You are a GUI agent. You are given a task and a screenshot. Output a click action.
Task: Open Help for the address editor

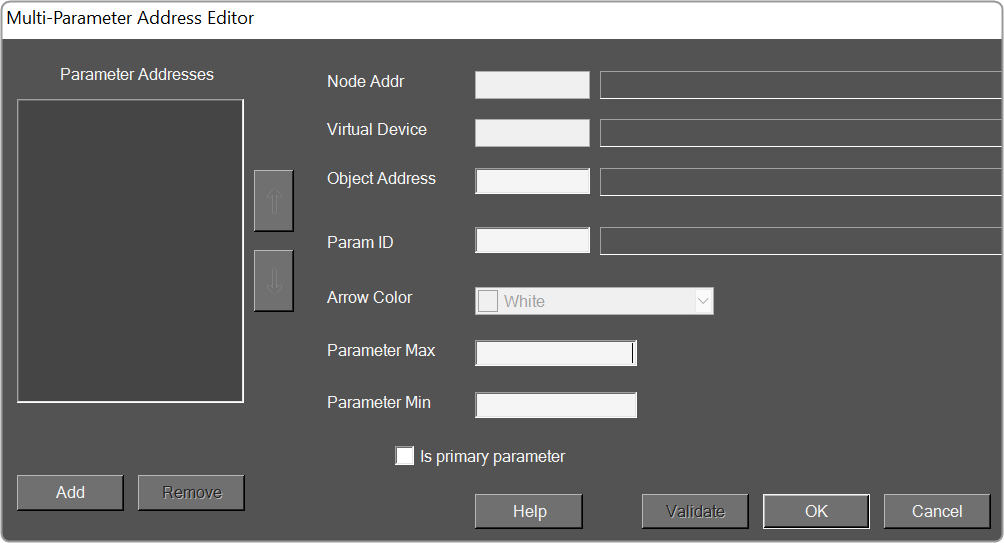(x=529, y=511)
